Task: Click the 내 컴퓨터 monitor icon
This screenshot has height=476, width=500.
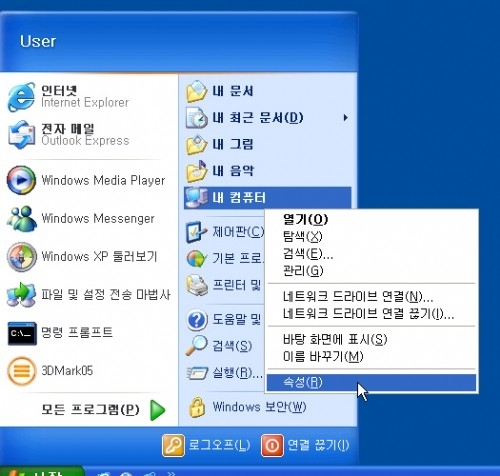Action: pyautogui.click(x=197, y=198)
